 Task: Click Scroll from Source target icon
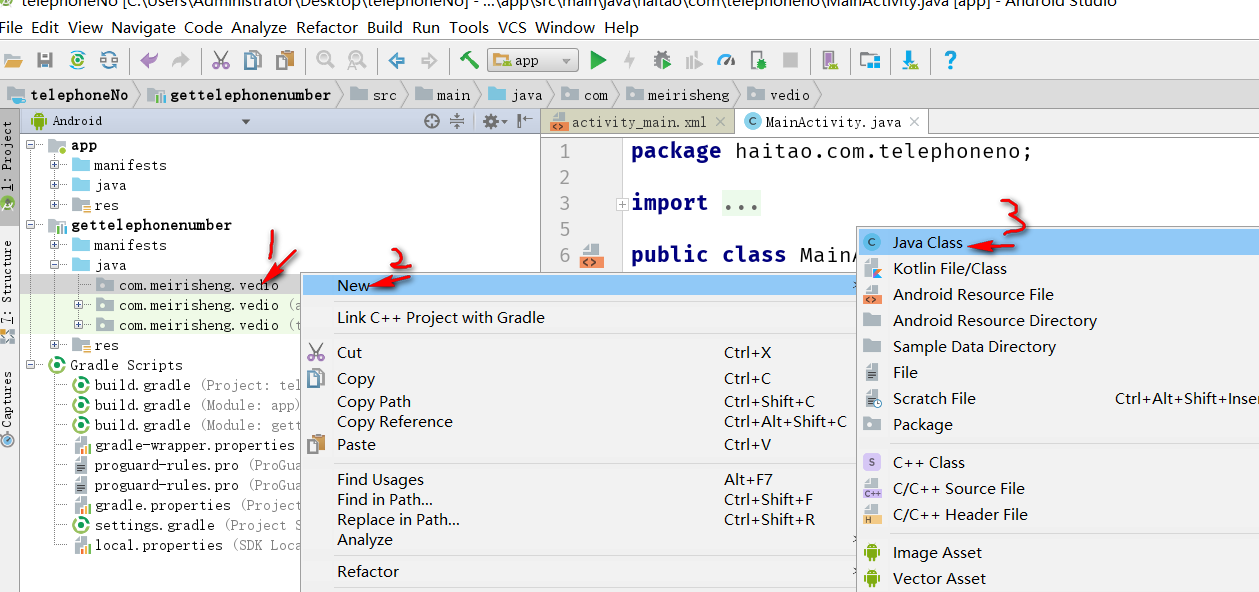(432, 121)
